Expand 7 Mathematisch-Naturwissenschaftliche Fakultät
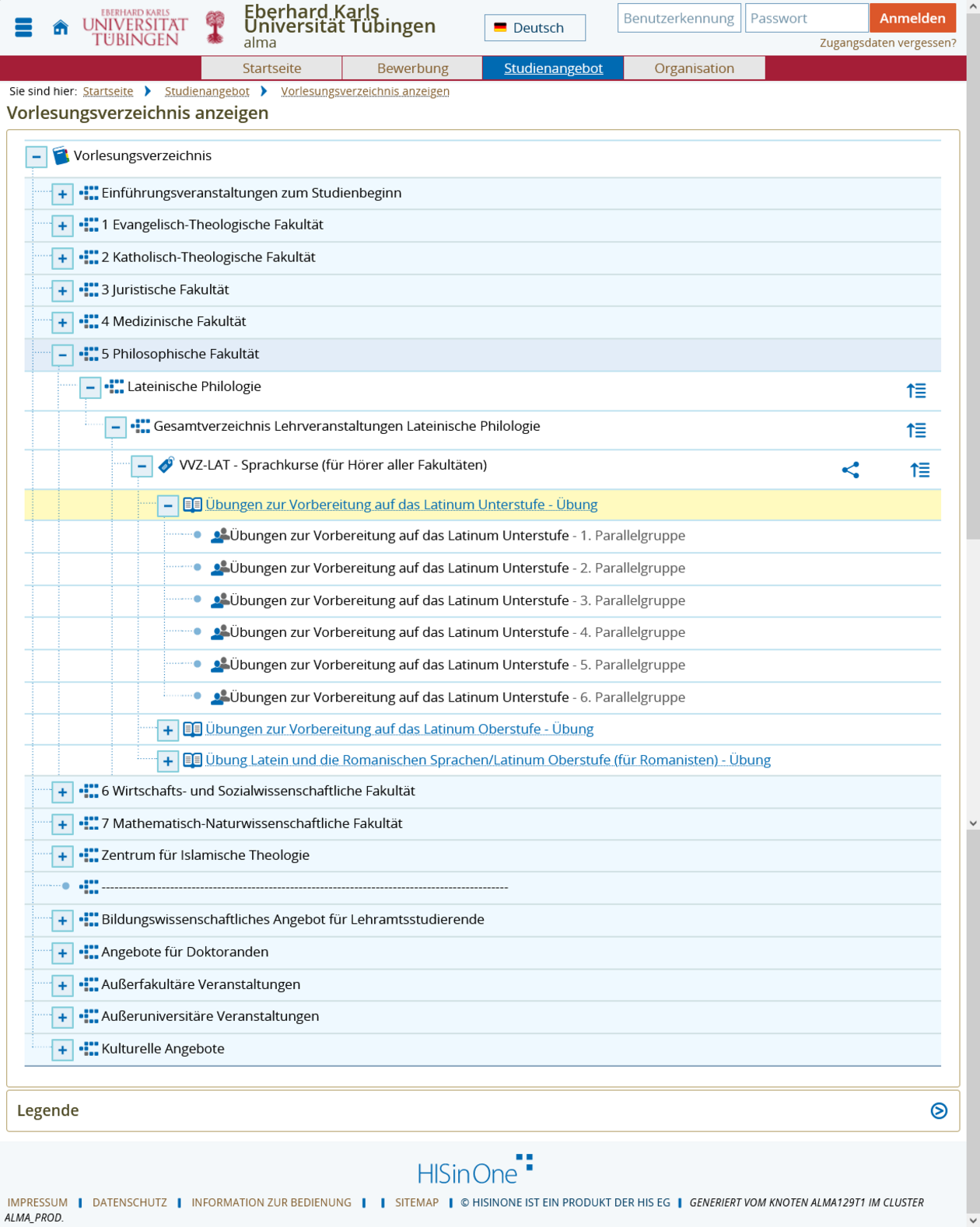 [x=62, y=824]
